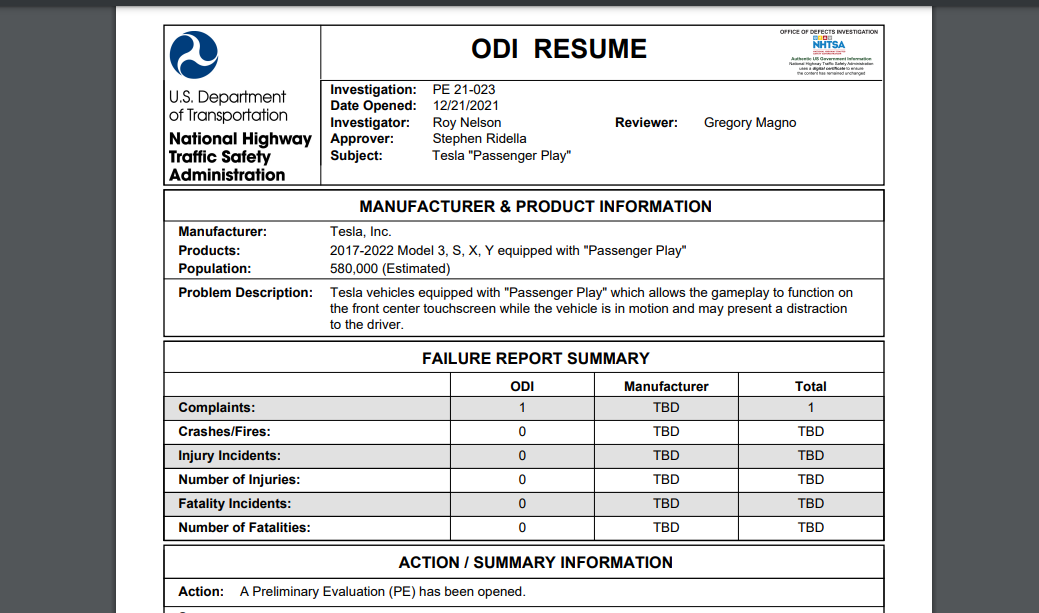Click Manufacturer TBD in Injury Incidents row
The height and width of the screenshot is (613, 1039).
pos(666,455)
